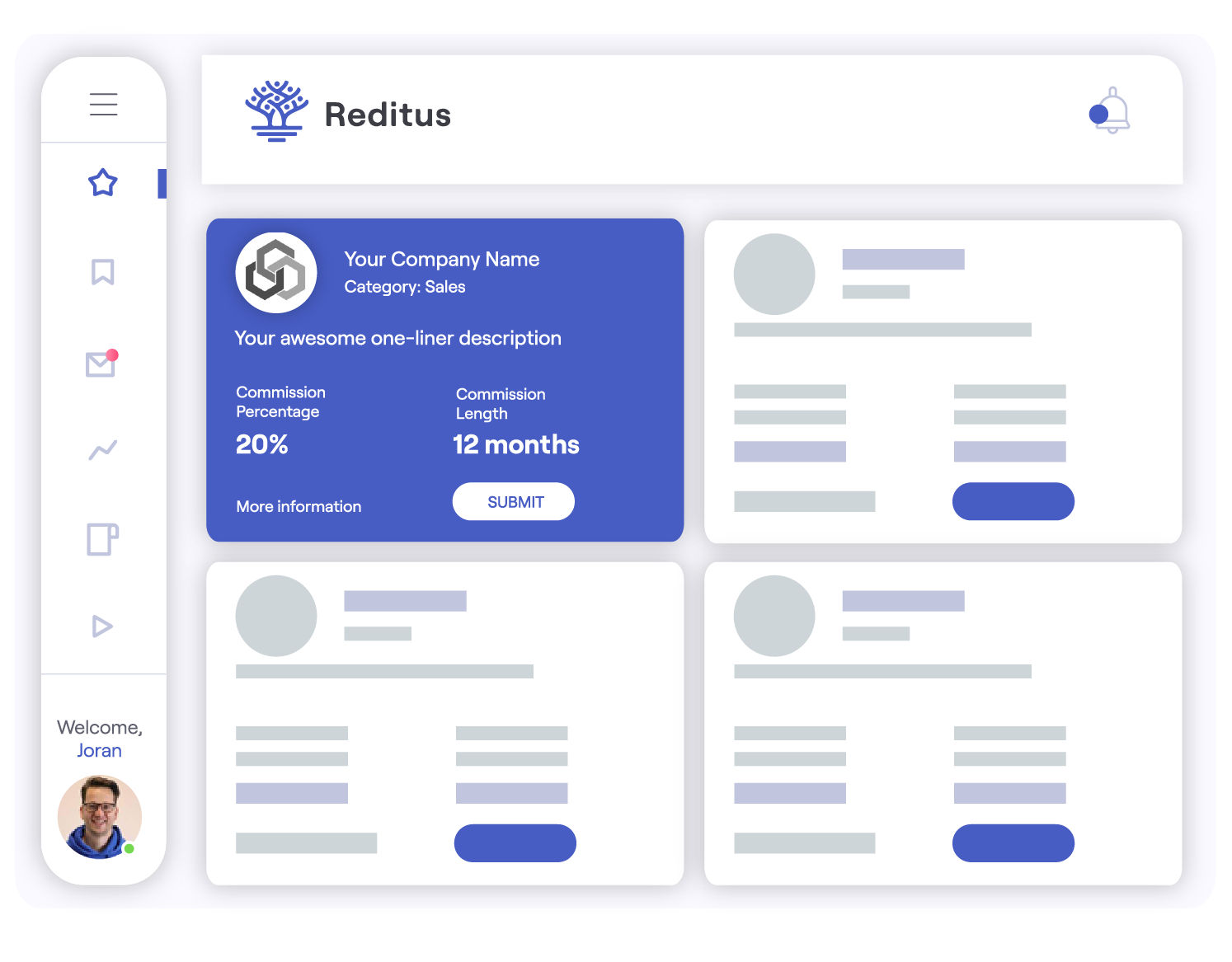Open the inbox with unread notification dot
Screen dimensions: 1232x962
pos(101,366)
